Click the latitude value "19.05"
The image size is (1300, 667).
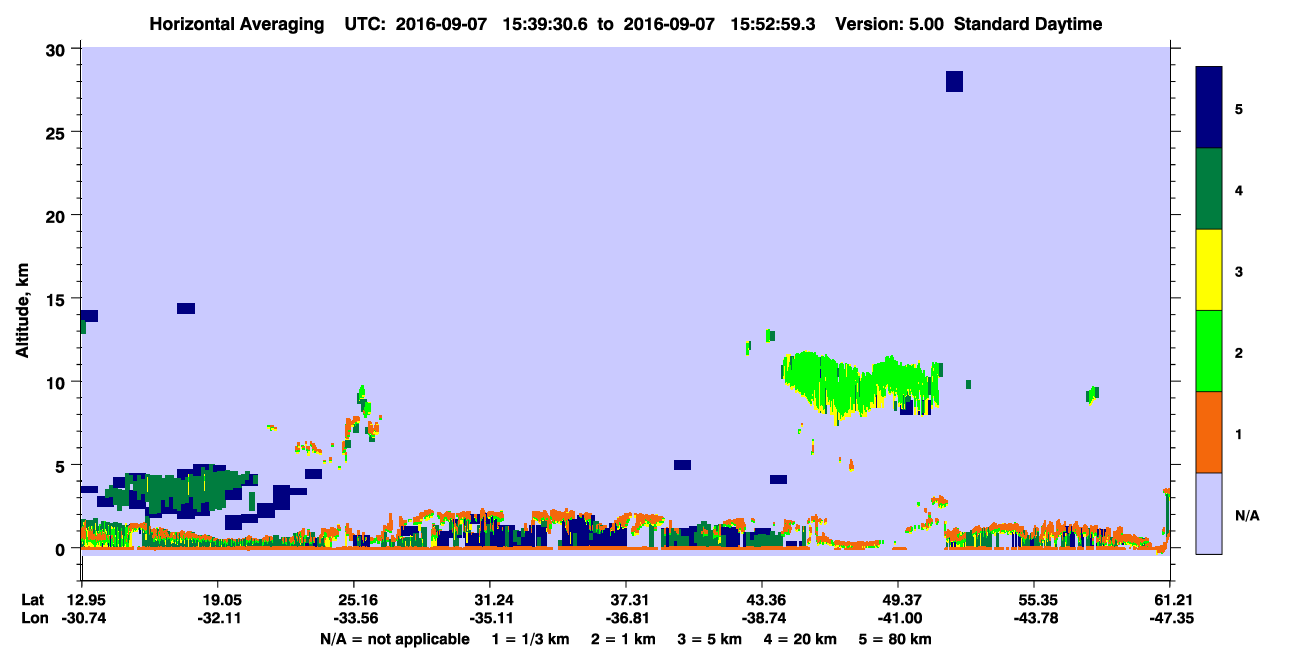tap(218, 600)
